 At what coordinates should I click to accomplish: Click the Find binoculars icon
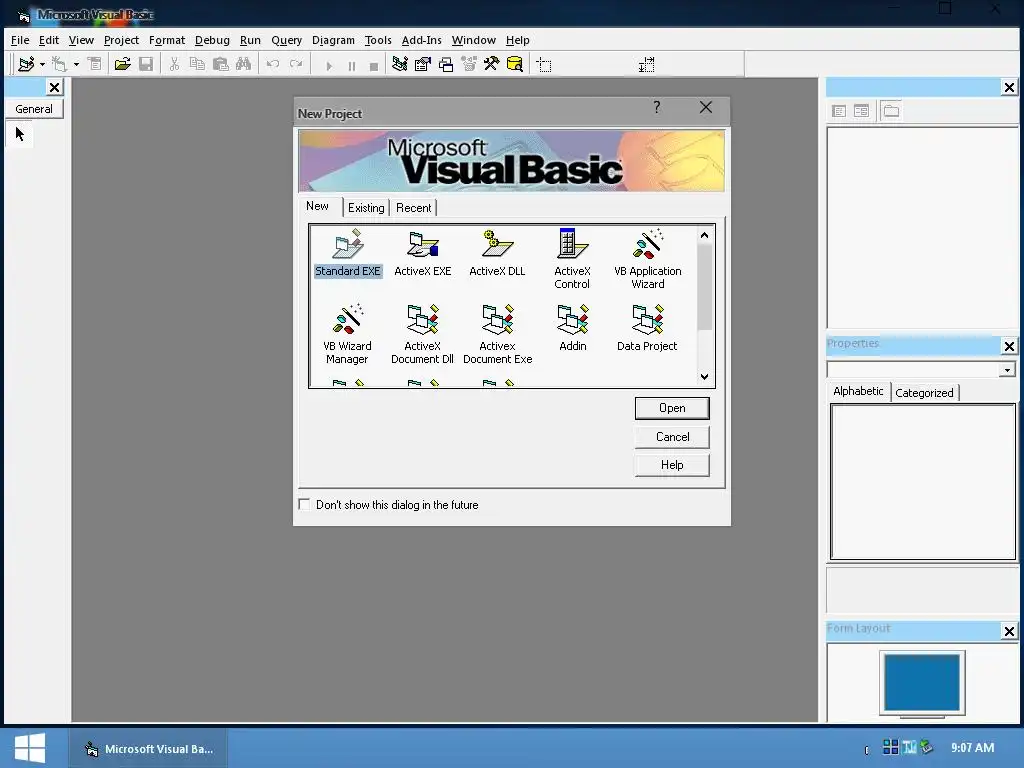[243, 64]
